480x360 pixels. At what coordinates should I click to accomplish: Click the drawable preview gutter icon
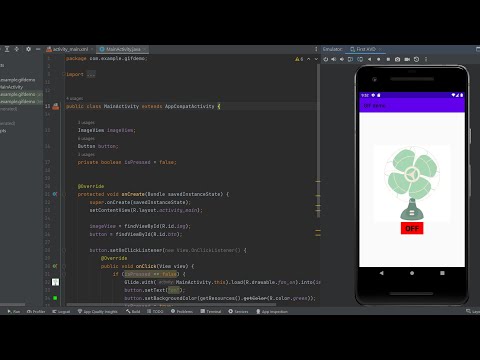pos(55,282)
